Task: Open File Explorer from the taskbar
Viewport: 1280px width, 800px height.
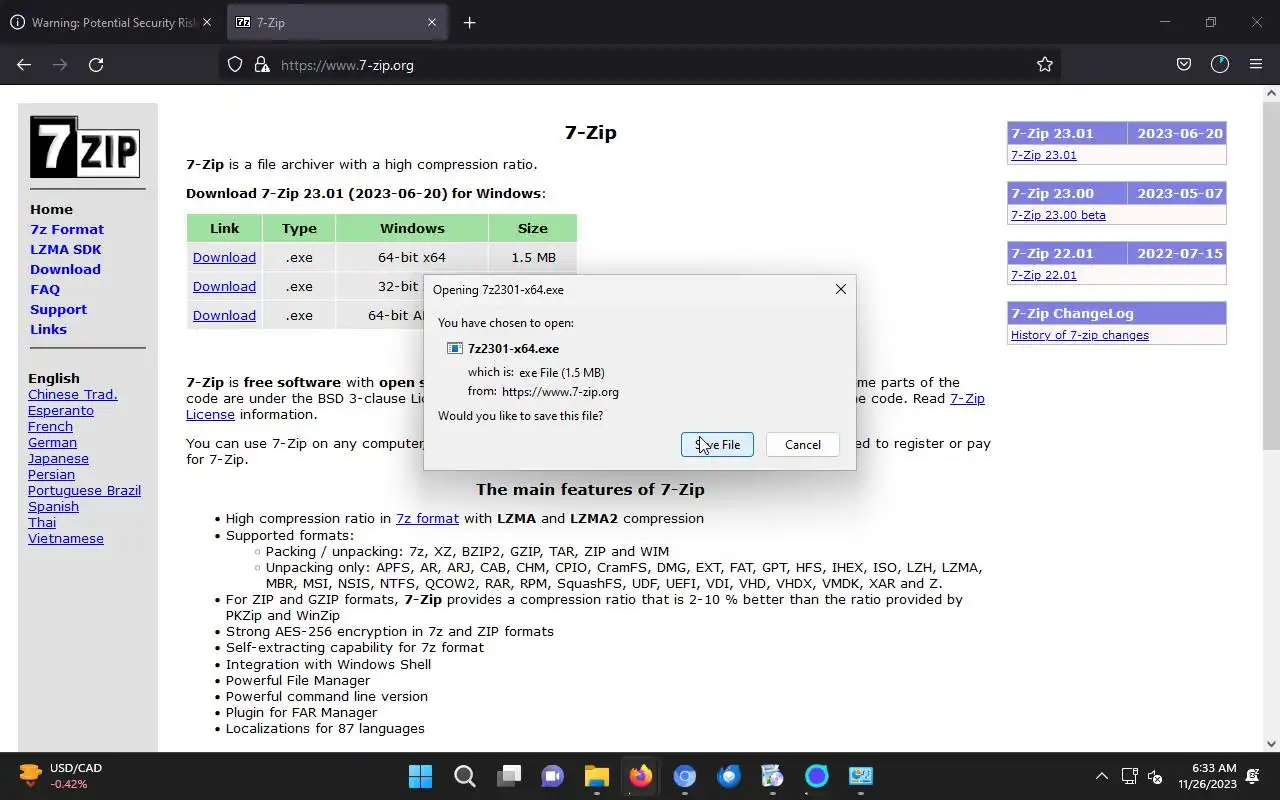Action: pyautogui.click(x=597, y=776)
